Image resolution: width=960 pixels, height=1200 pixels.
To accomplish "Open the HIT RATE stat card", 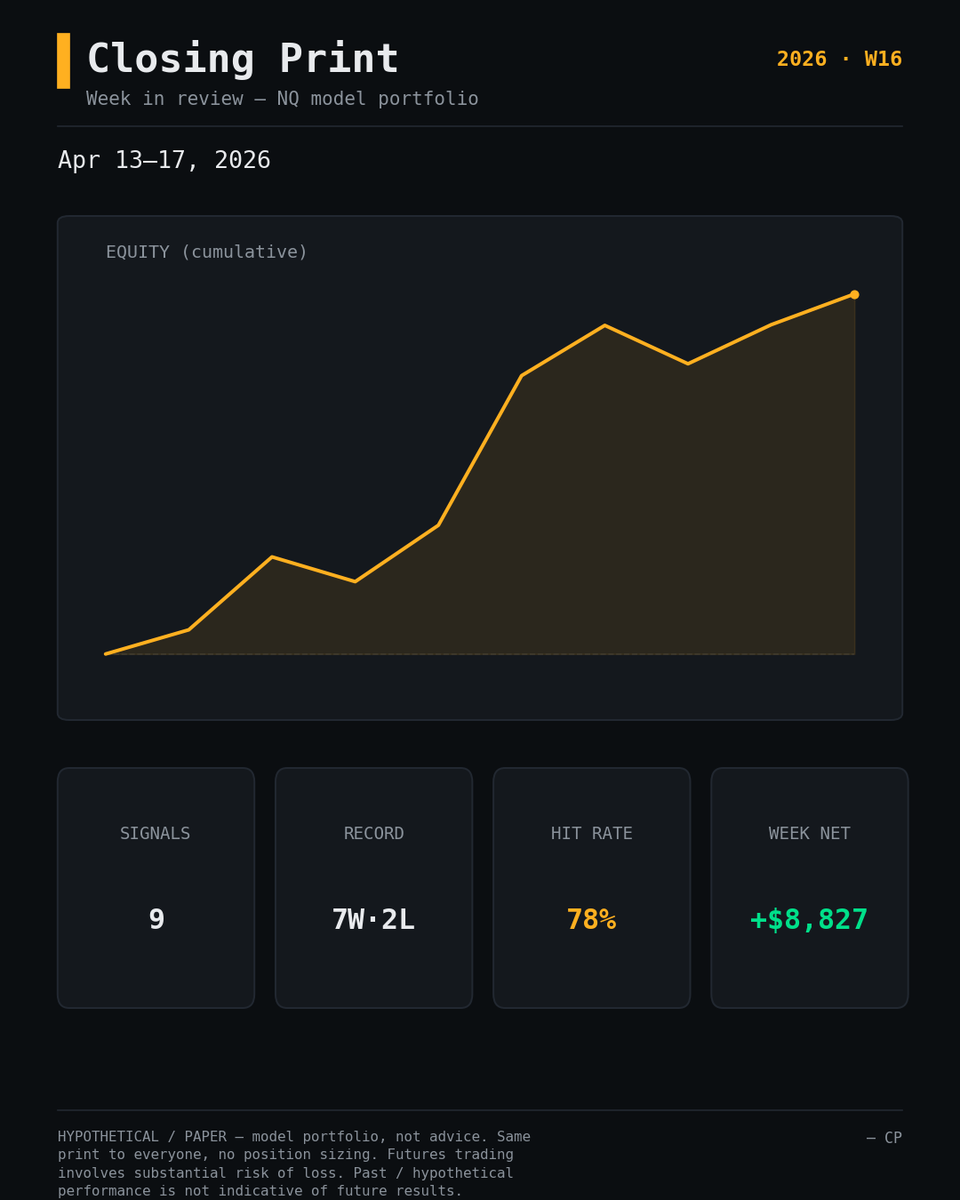I will click(x=592, y=888).
